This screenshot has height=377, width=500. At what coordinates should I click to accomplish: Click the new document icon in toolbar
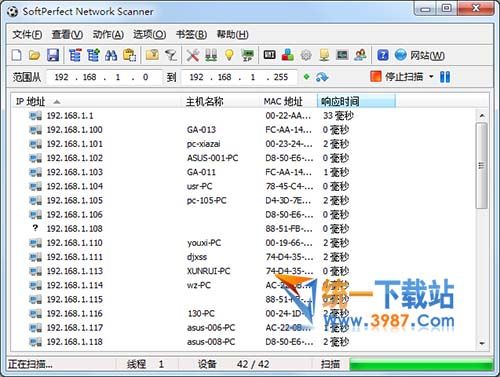pos(16,55)
